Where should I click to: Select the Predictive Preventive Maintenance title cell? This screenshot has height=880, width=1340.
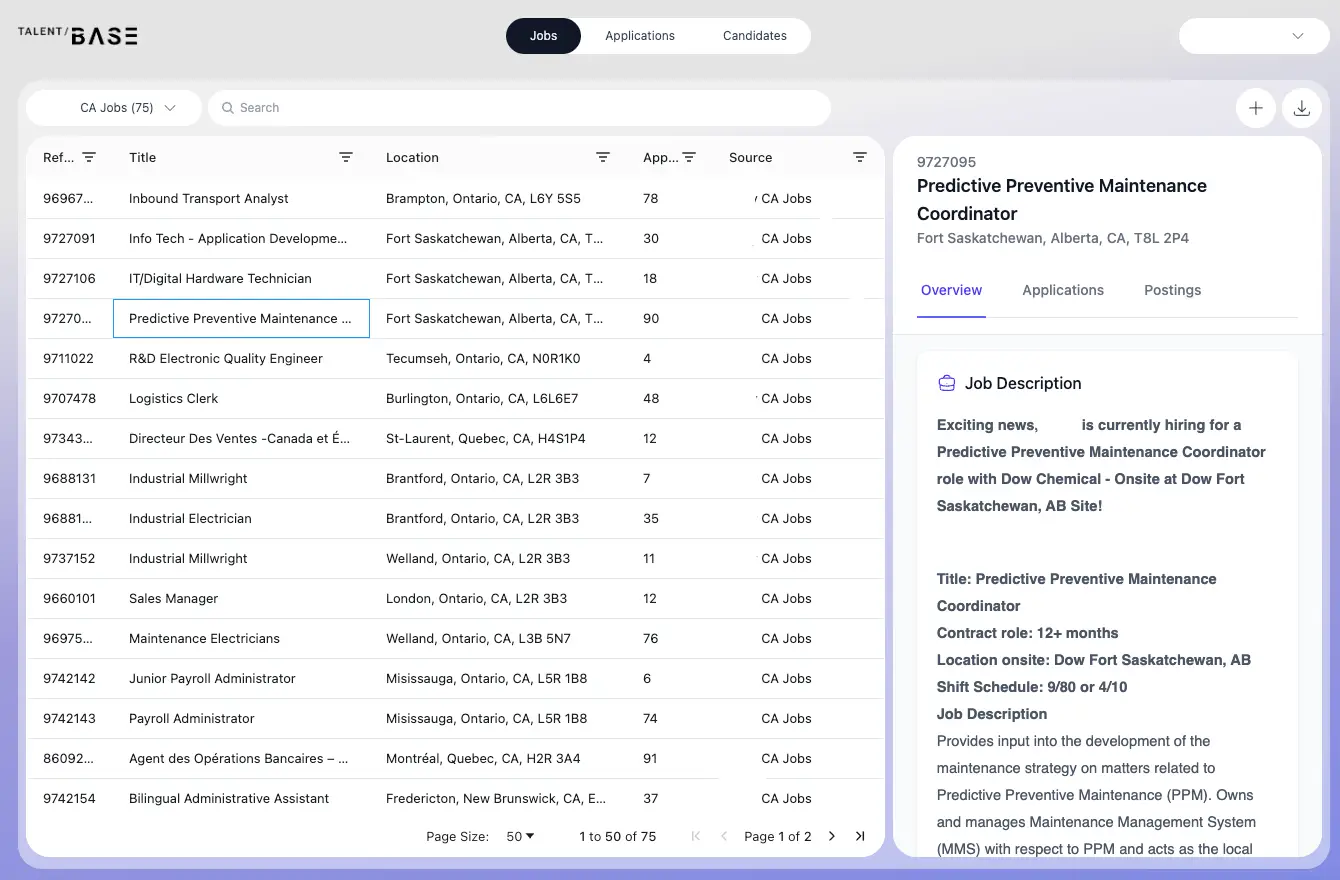click(x=241, y=318)
